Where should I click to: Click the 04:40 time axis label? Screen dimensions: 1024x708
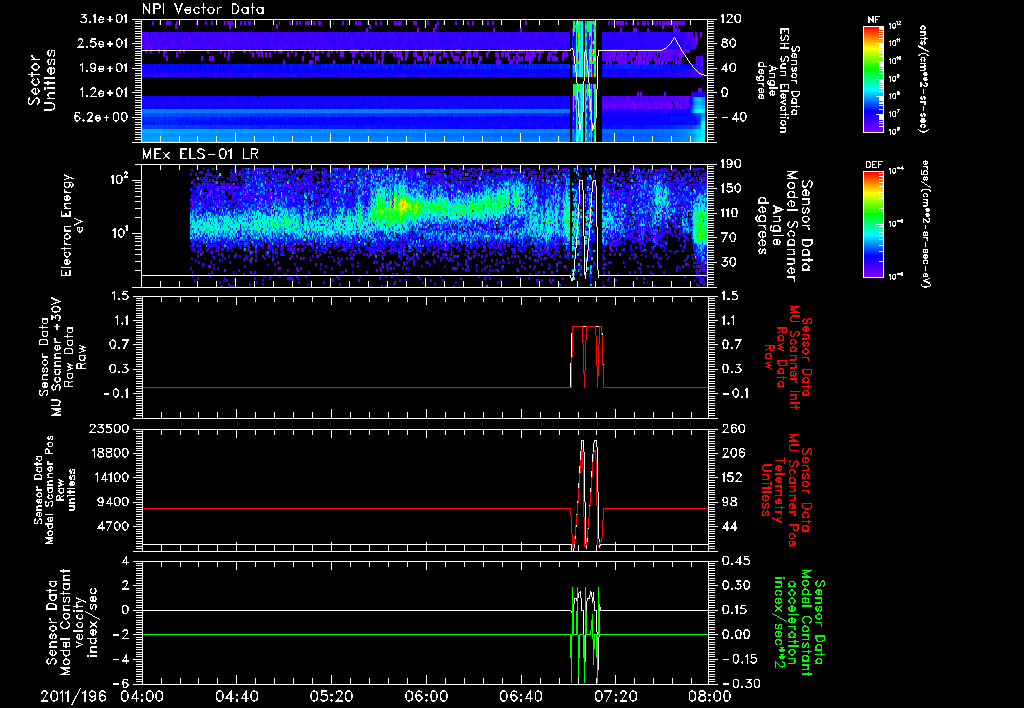pyautogui.click(x=236, y=696)
